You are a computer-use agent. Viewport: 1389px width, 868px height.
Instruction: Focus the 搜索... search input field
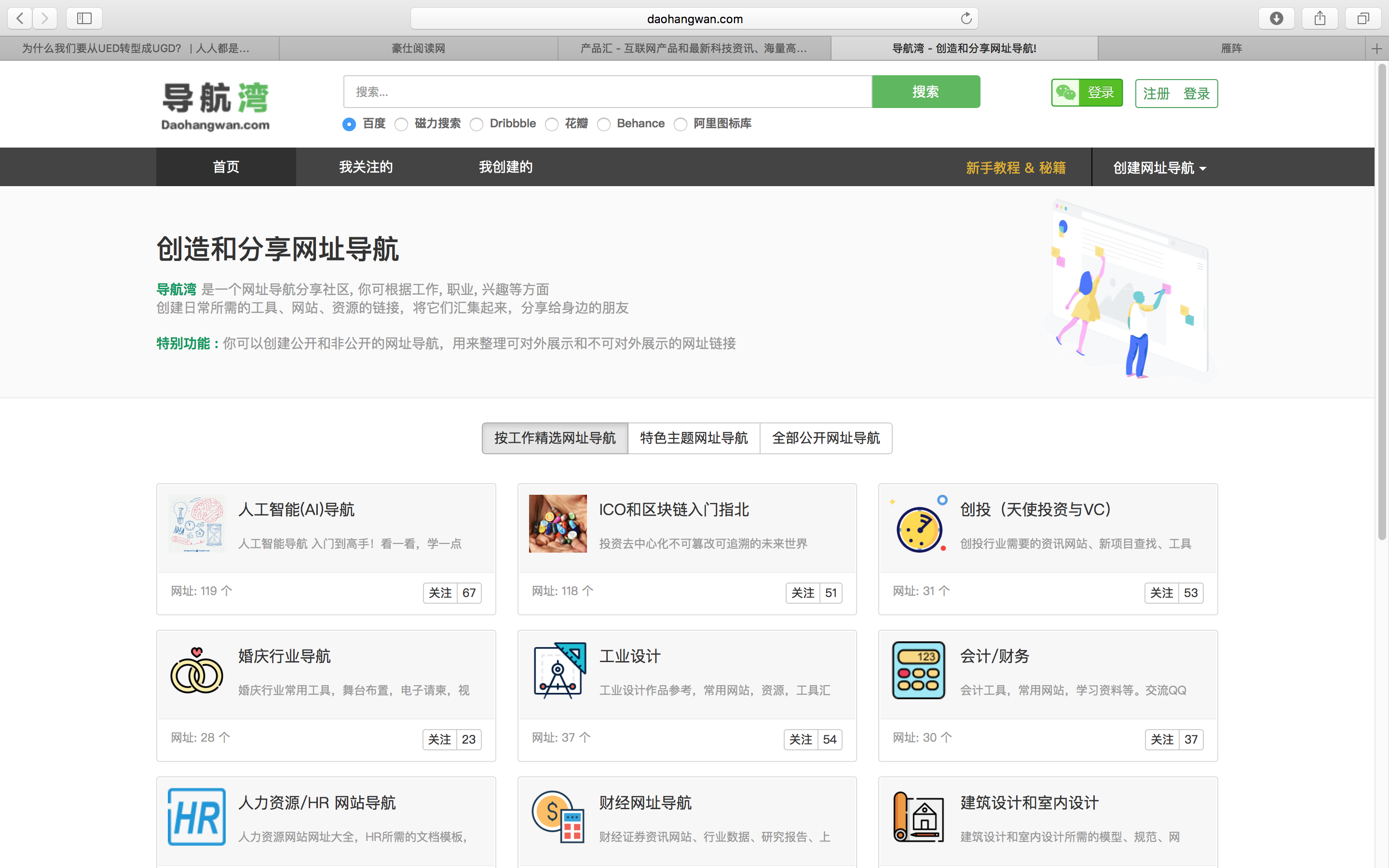(608, 92)
